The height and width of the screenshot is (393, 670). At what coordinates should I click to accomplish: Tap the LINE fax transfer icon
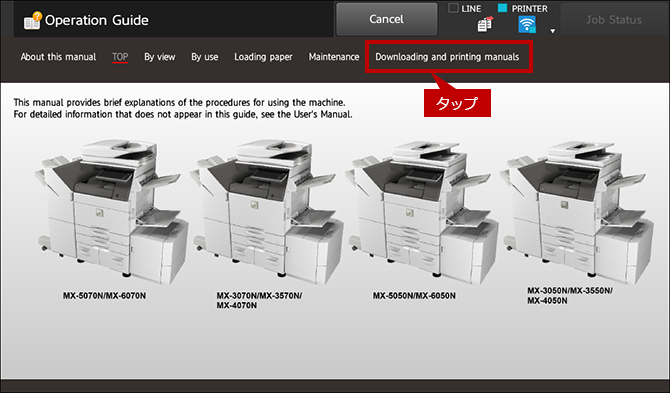(x=485, y=24)
